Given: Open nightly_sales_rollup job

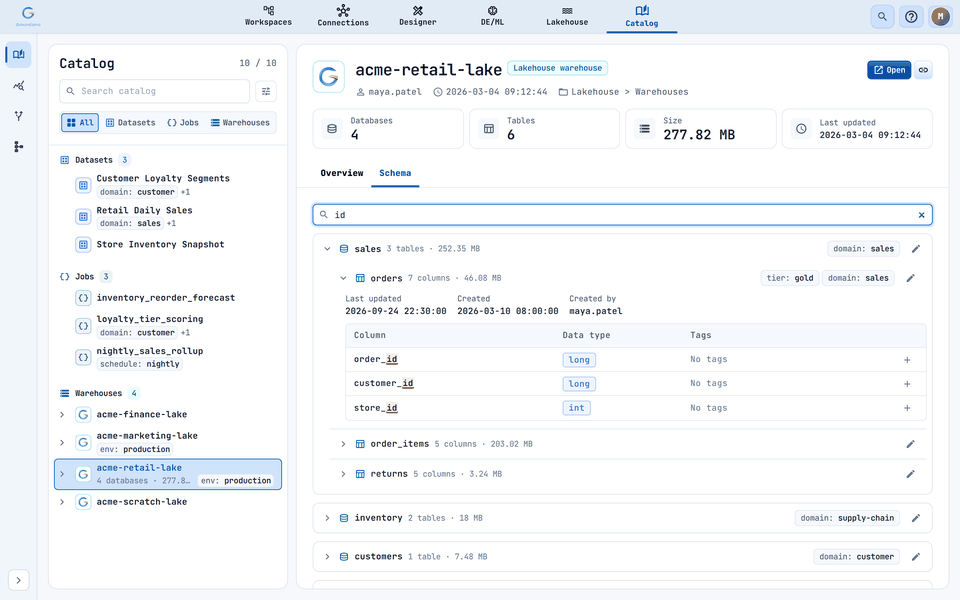Looking at the screenshot, I should click(x=150, y=351).
